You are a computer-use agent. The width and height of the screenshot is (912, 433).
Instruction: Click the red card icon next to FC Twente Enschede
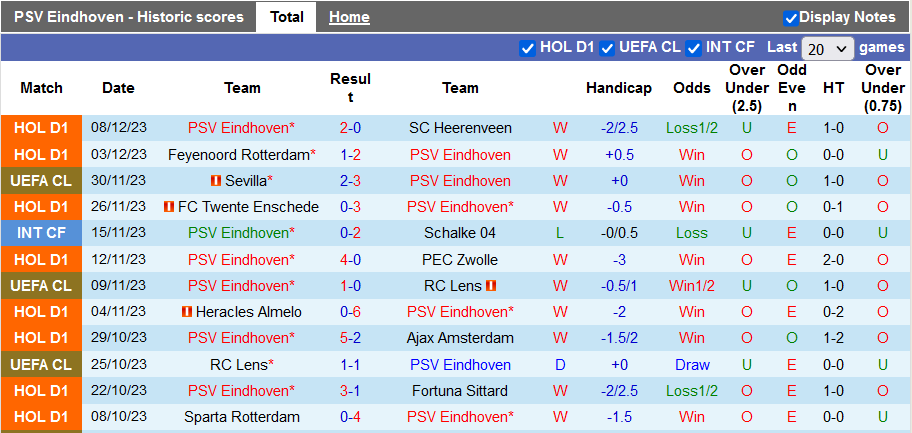click(x=169, y=207)
